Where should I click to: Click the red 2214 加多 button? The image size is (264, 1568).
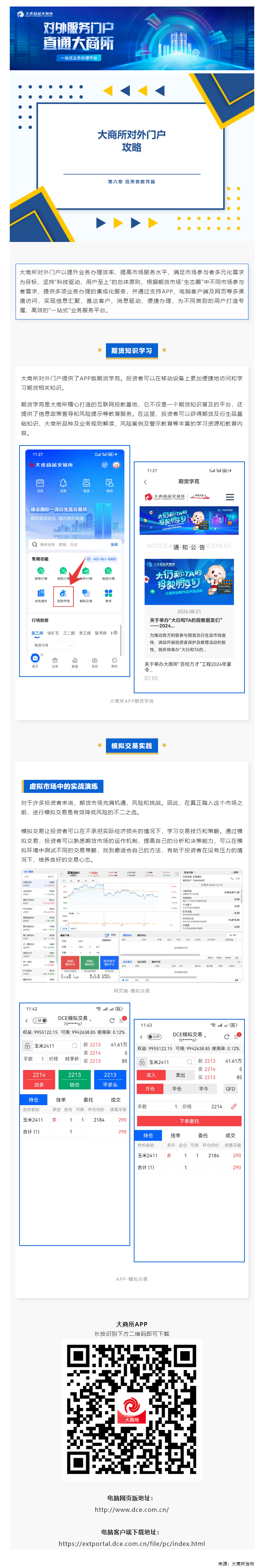click(39, 1079)
